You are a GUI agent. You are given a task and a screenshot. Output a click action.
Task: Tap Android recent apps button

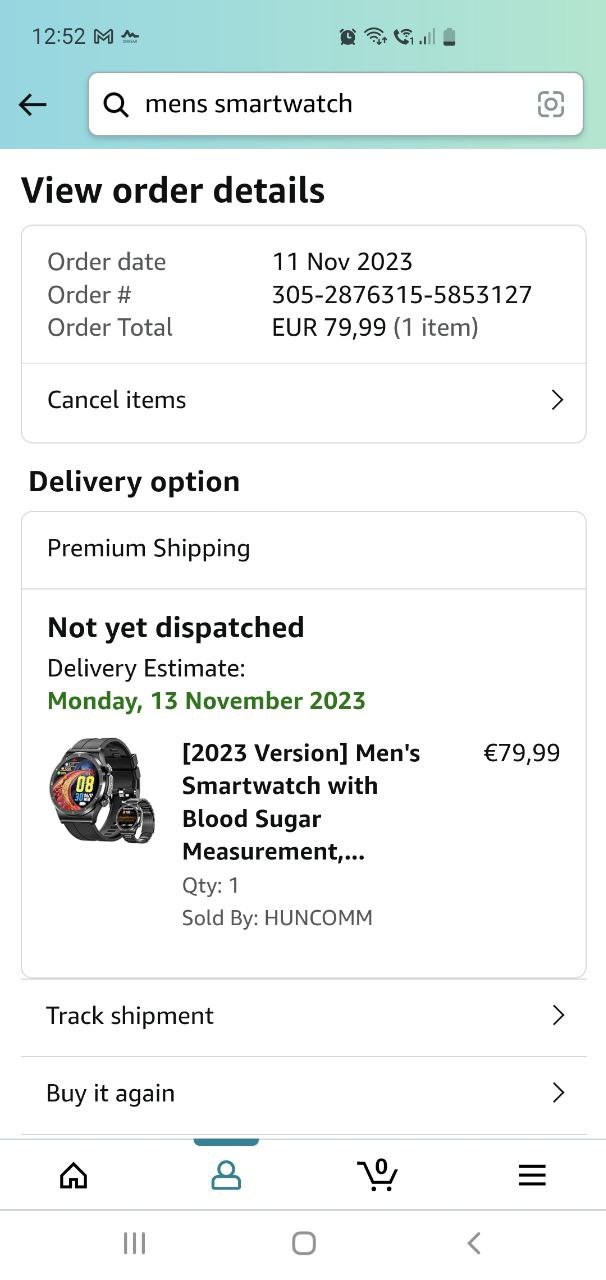[134, 1243]
